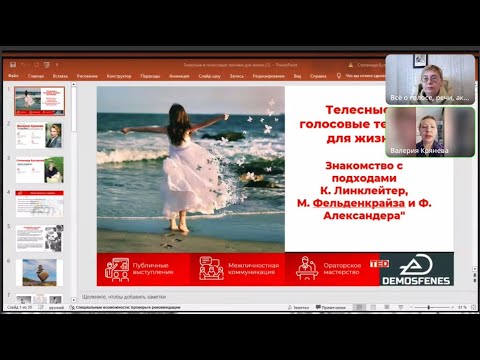
Task: Start Slide Show from status bar icon
Action: pos(401,307)
